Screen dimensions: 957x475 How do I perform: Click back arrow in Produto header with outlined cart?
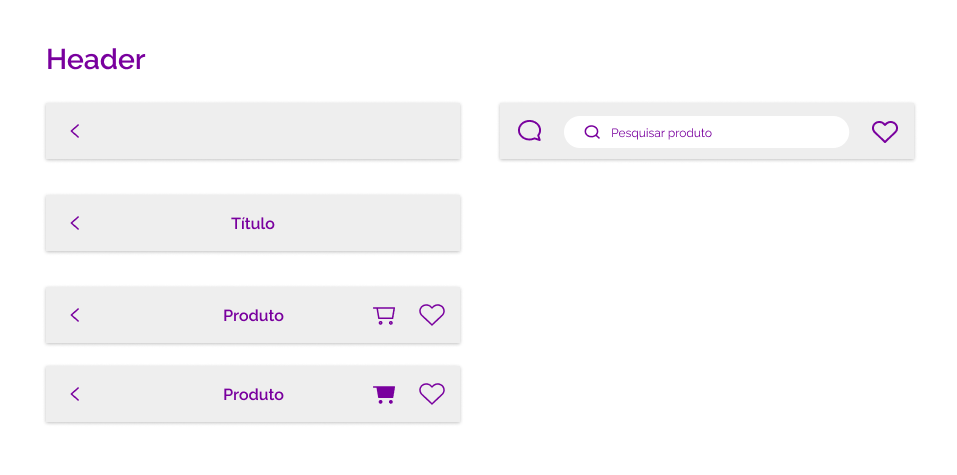point(75,315)
